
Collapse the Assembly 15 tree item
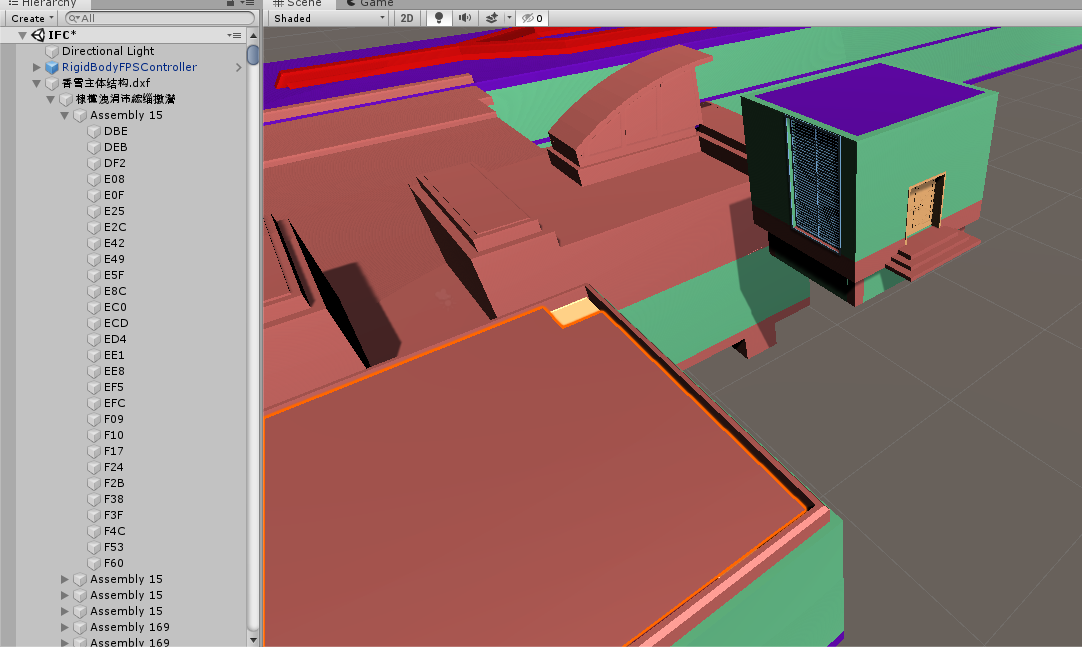tap(64, 115)
